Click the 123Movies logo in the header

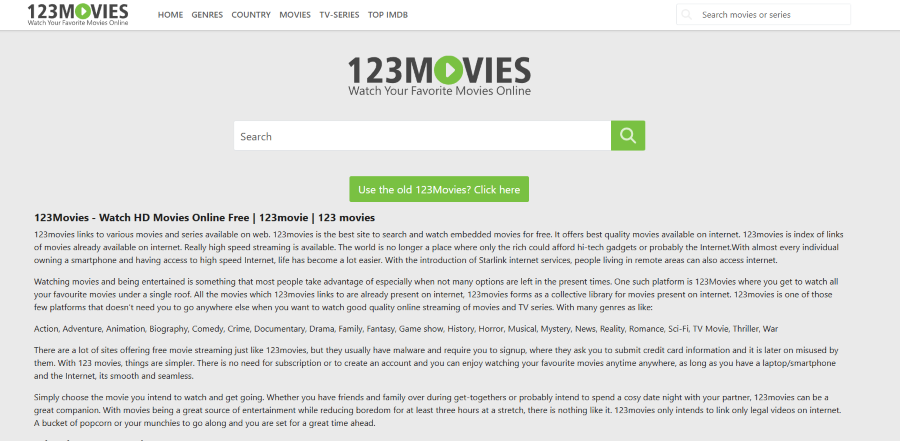(78, 14)
